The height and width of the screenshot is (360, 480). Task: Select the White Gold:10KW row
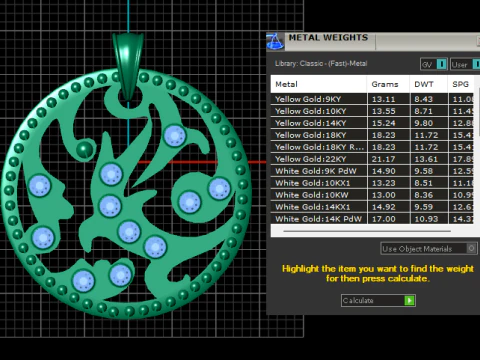pos(372,195)
